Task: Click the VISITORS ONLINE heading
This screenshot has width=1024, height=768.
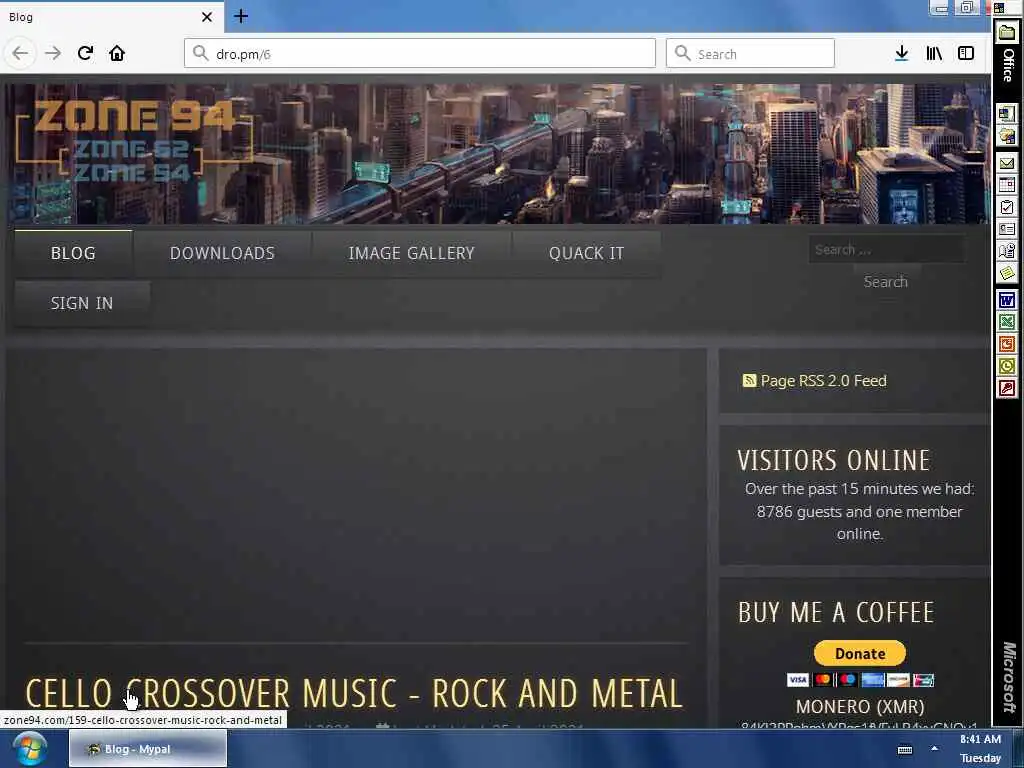Action: tap(834, 460)
